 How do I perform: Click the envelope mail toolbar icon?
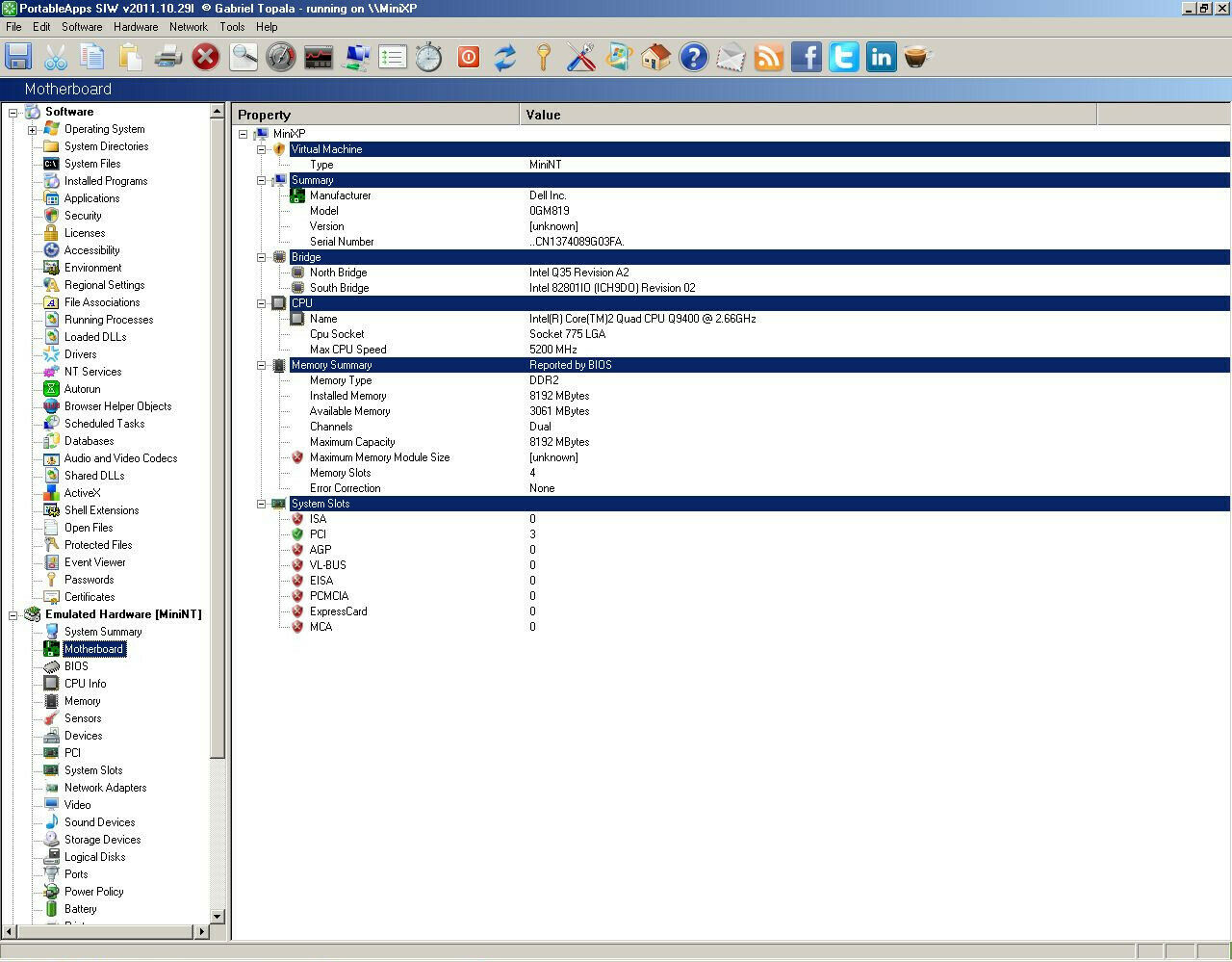coord(731,57)
